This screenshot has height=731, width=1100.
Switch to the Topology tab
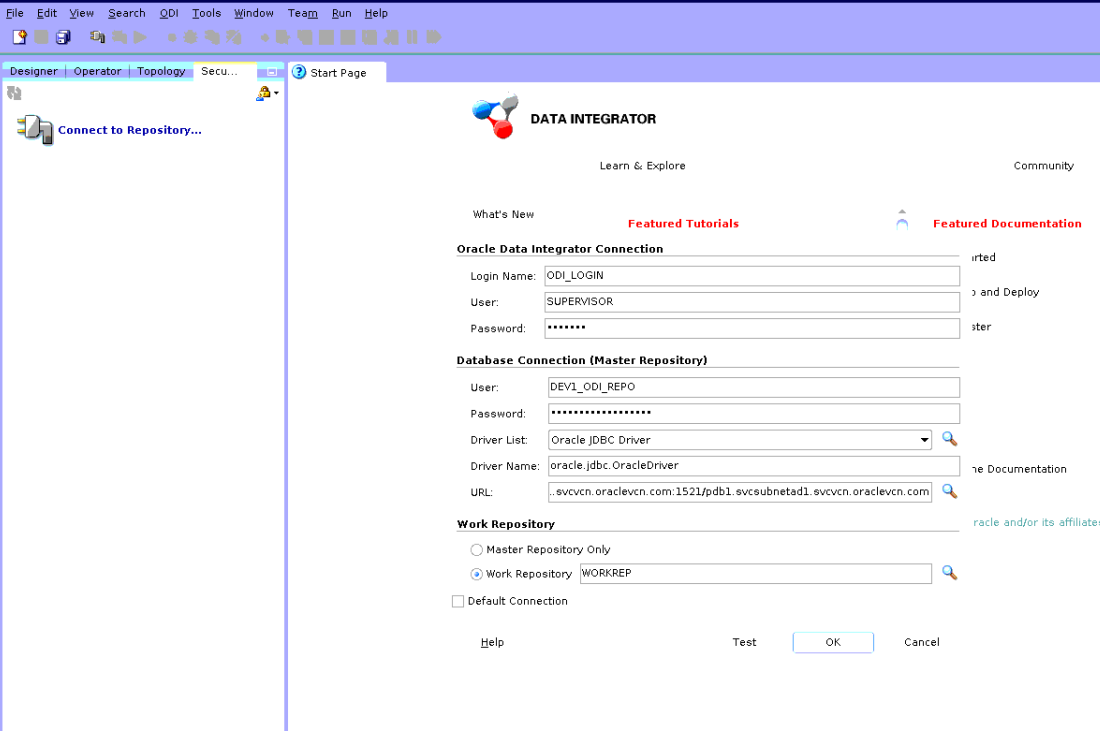[x=161, y=71]
